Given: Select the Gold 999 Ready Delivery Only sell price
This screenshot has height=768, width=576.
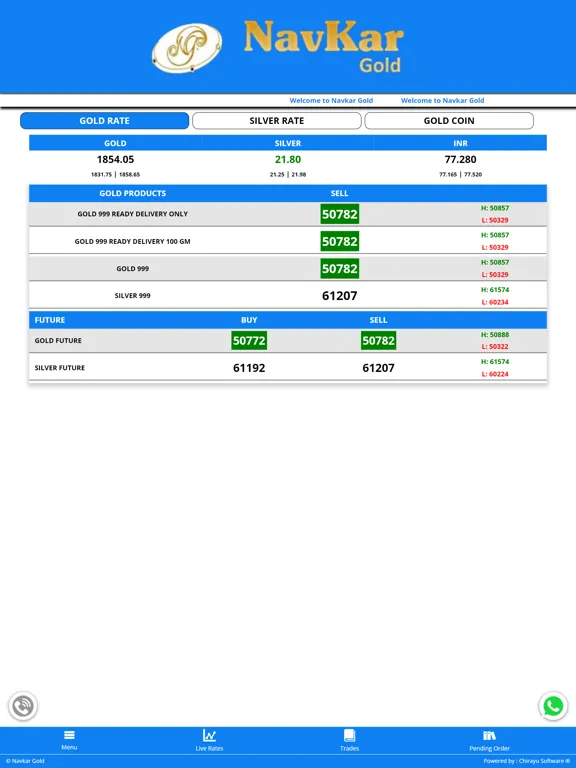Looking at the screenshot, I should pos(339,214).
